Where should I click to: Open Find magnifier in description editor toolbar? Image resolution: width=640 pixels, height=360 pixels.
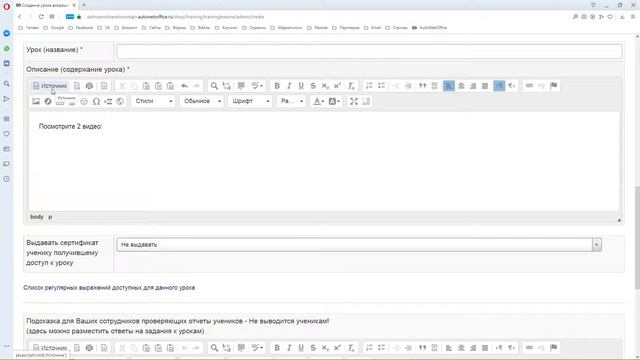(x=214, y=86)
